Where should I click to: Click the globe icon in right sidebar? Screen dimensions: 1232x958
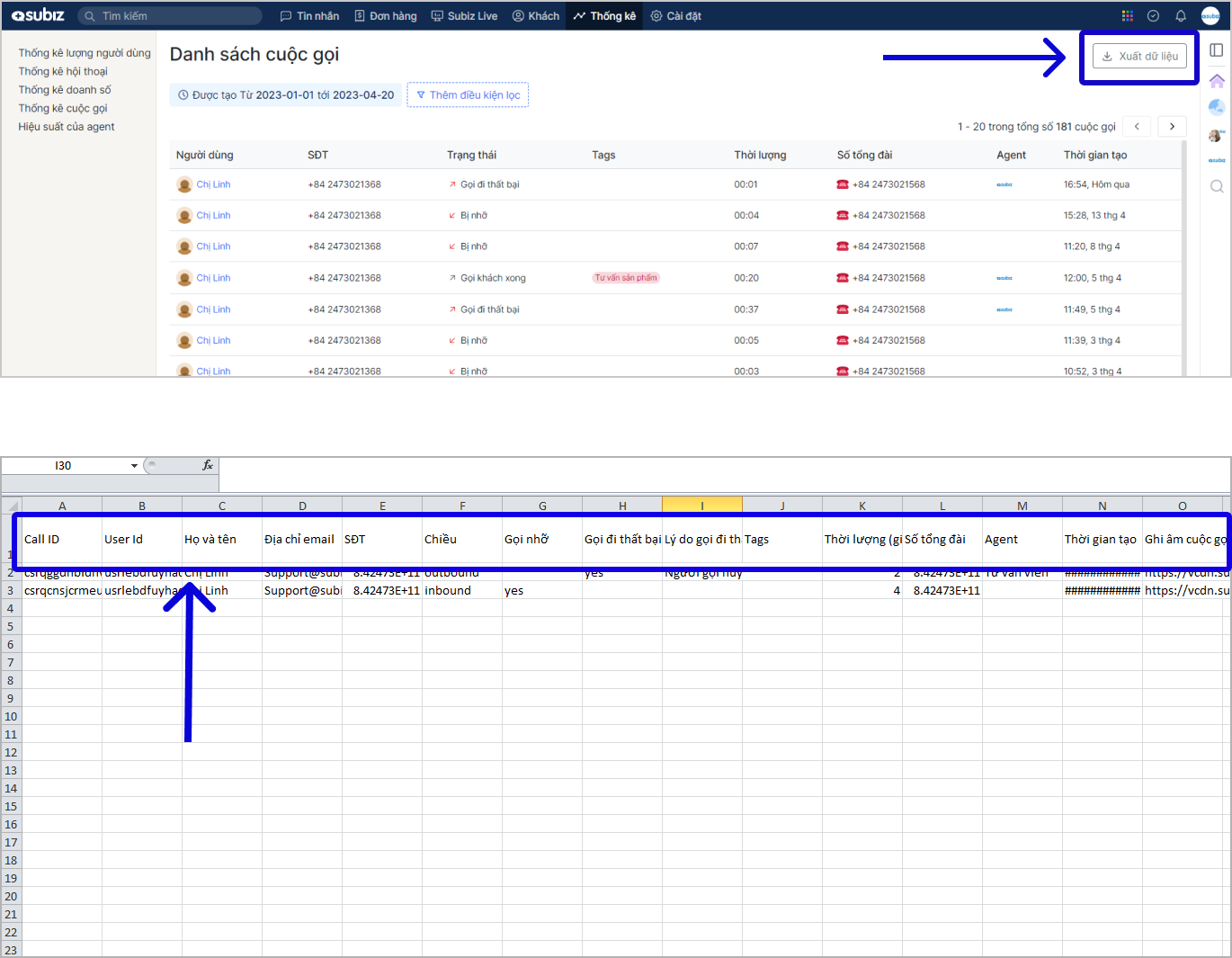(x=1217, y=107)
